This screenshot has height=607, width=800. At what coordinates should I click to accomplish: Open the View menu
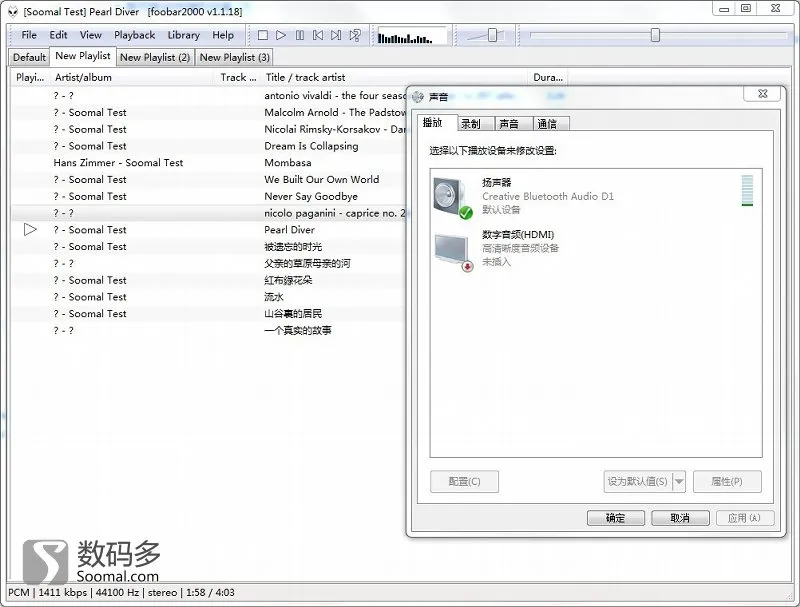pos(90,35)
